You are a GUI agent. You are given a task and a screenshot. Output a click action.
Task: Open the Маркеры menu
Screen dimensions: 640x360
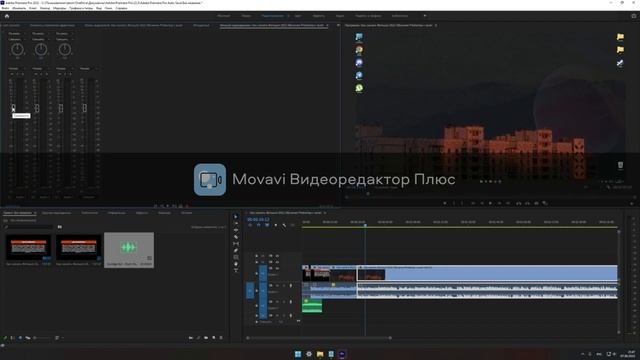(x=60, y=8)
